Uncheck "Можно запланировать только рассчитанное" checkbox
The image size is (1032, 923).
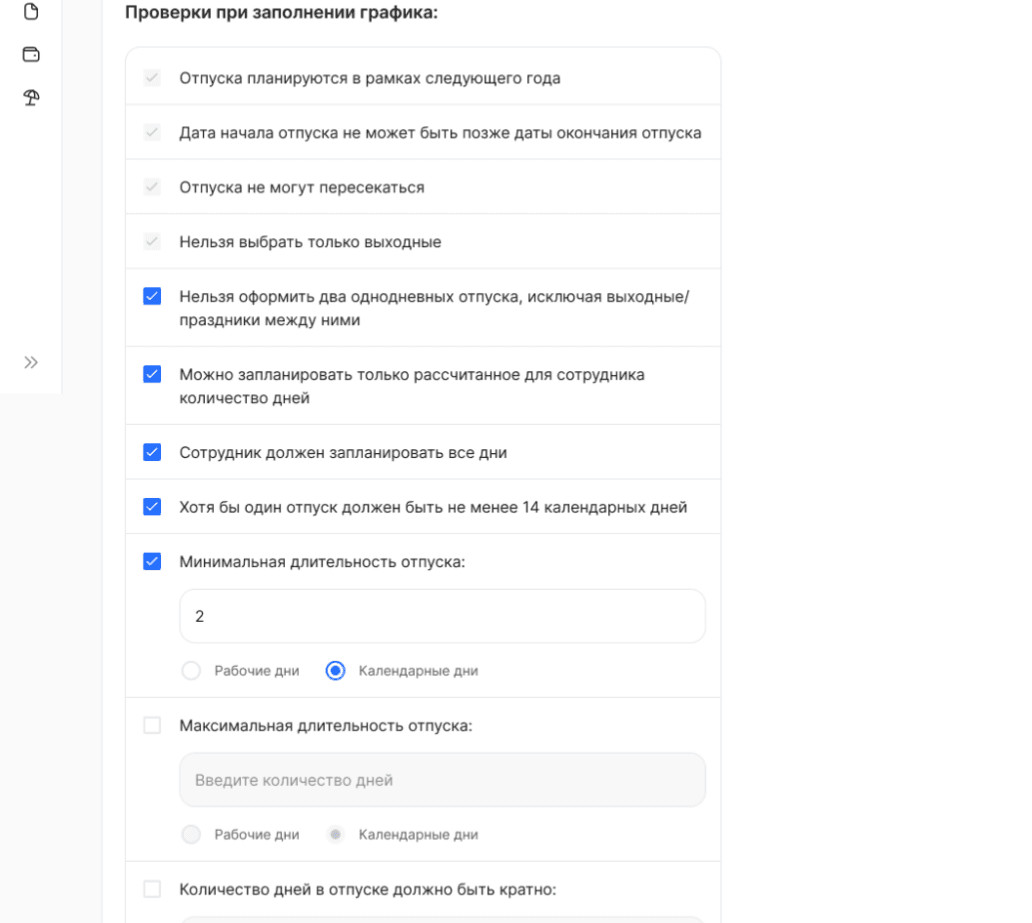pos(152,374)
